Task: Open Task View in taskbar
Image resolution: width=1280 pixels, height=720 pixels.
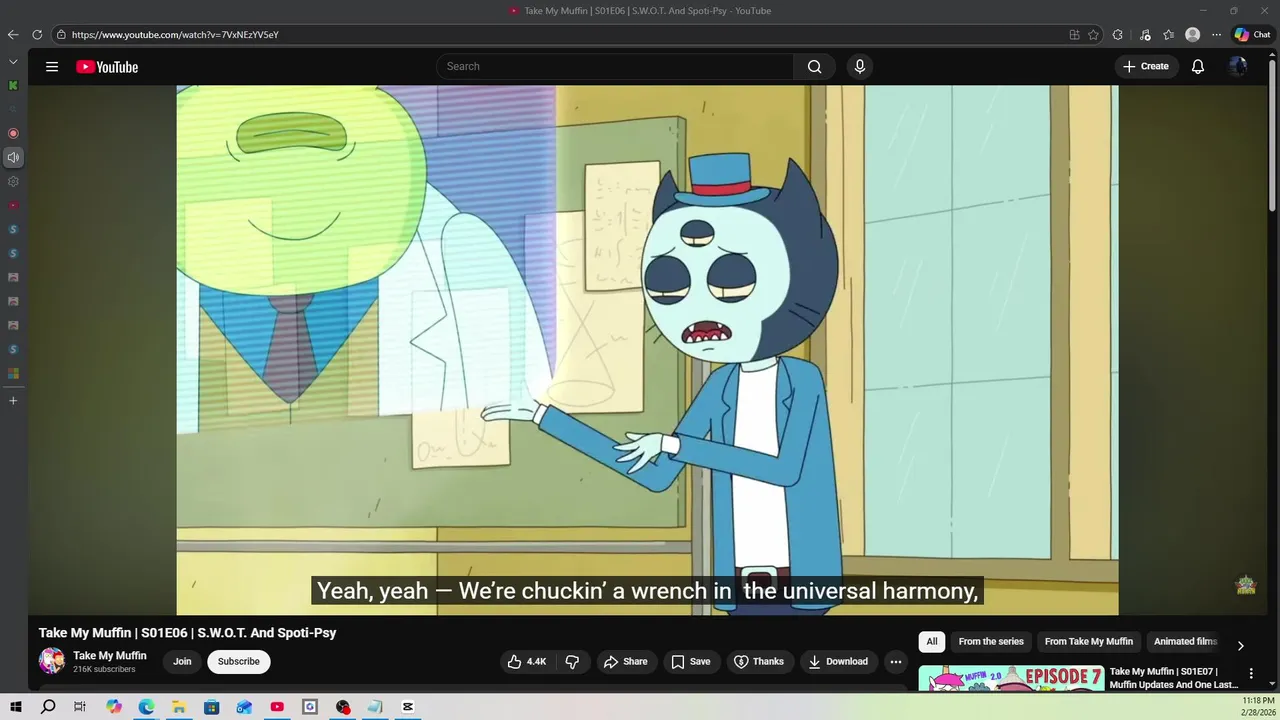Action: [x=80, y=707]
